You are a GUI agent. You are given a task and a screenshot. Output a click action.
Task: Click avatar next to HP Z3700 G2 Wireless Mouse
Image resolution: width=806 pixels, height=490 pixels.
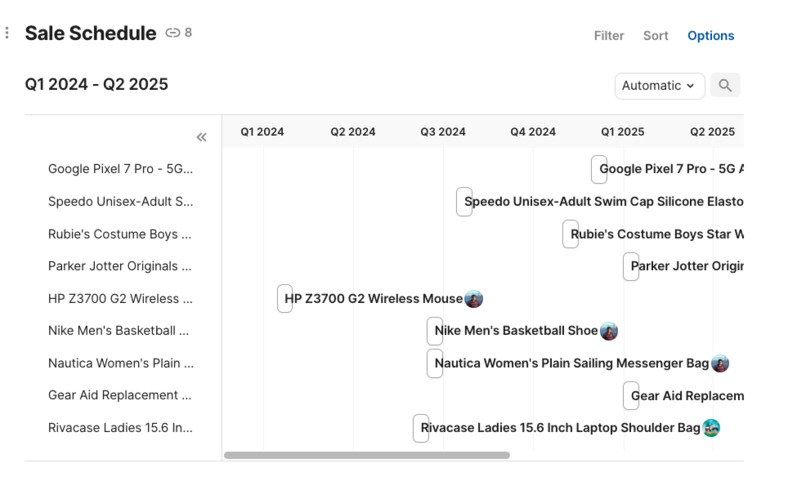(473, 299)
